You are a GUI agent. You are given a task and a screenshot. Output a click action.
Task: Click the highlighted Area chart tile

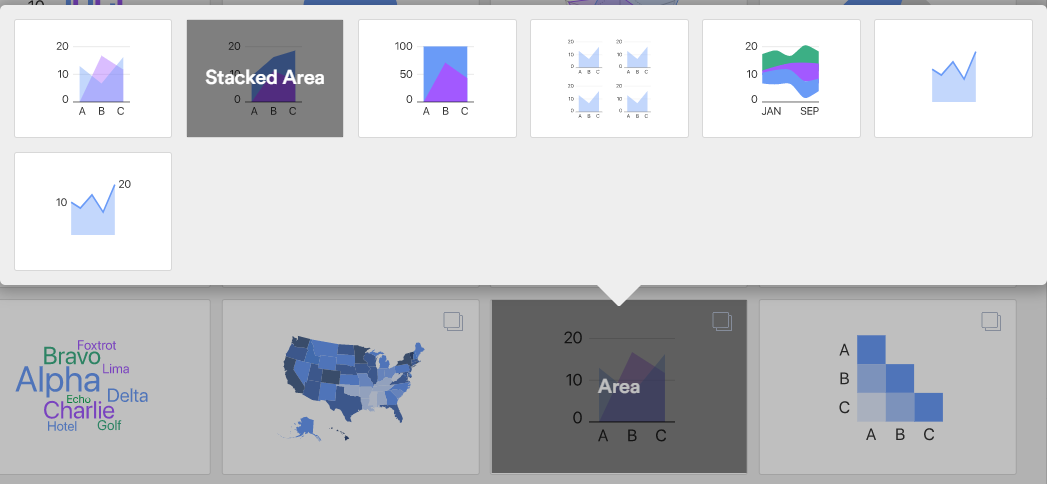point(619,387)
